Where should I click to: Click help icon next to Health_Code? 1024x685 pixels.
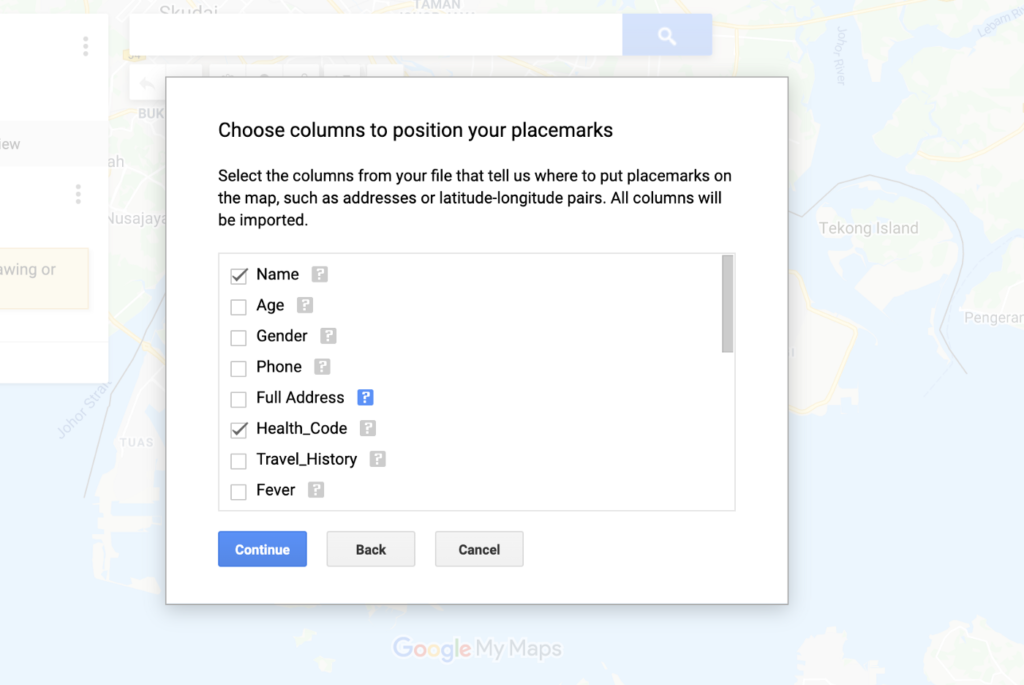(368, 428)
